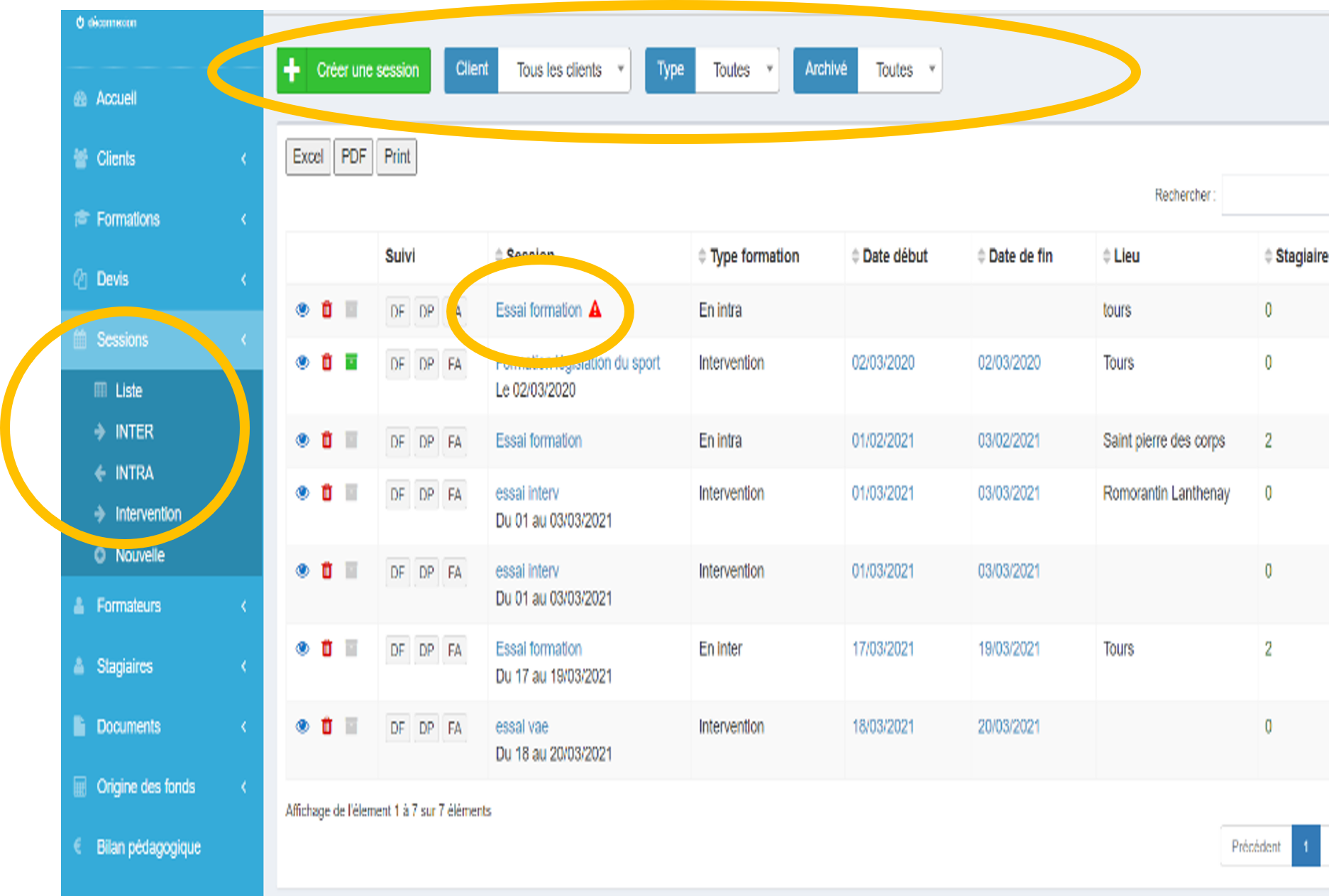Click the DF icon in the tours row
Image resolution: width=1329 pixels, height=896 pixels.
click(x=397, y=311)
